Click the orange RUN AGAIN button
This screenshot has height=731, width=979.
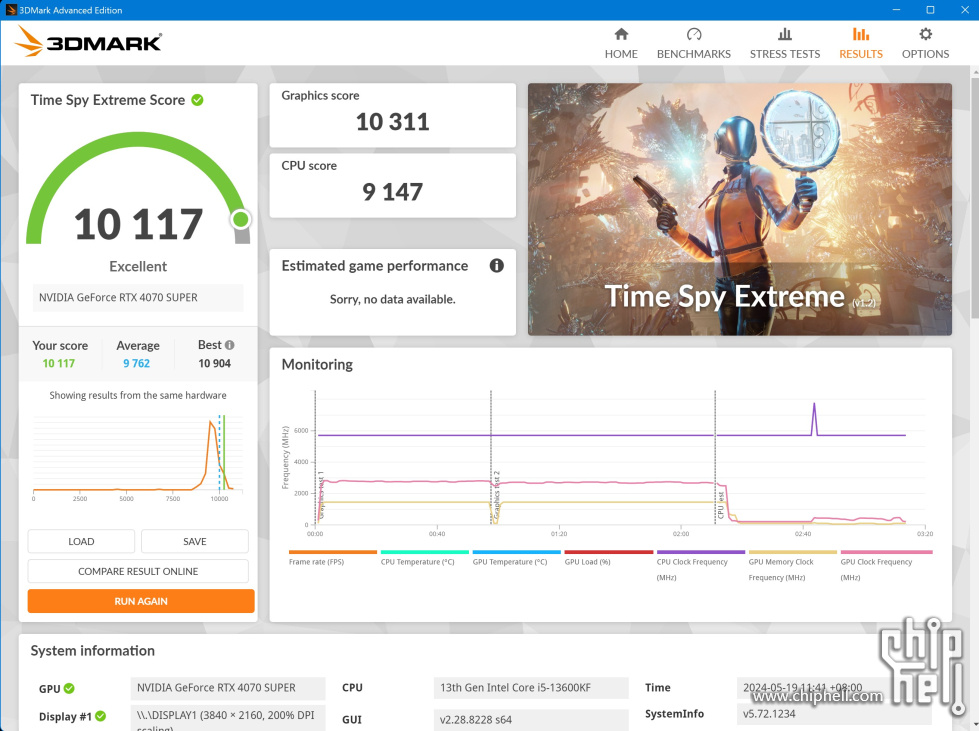(141, 601)
